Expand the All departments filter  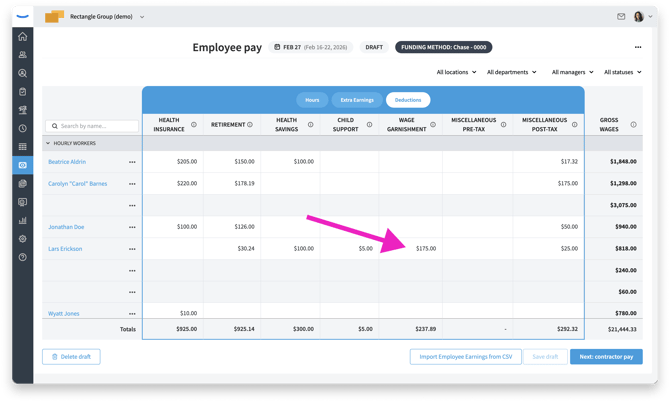(x=511, y=72)
